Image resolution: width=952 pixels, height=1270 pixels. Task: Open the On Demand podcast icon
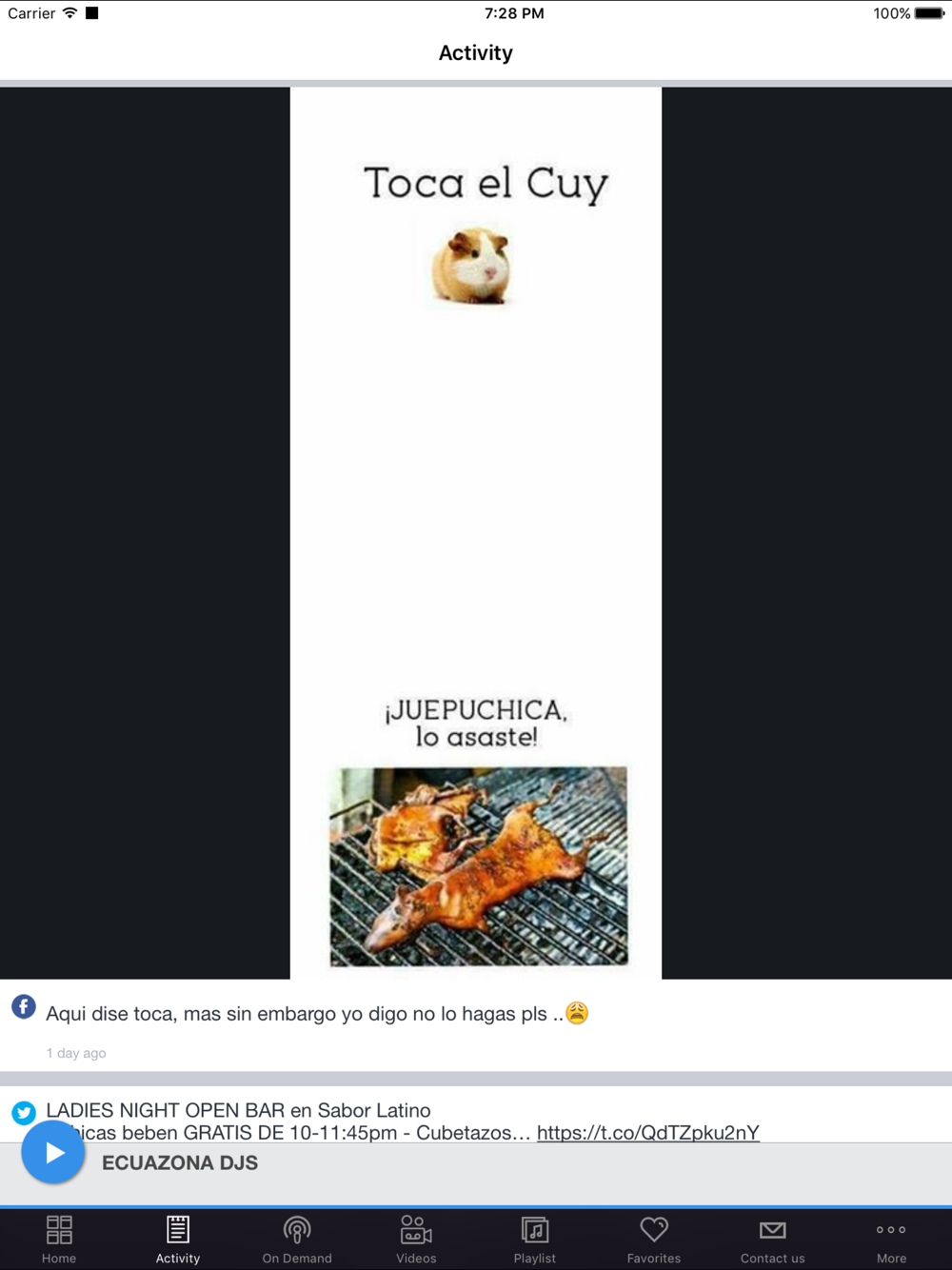point(297,1230)
